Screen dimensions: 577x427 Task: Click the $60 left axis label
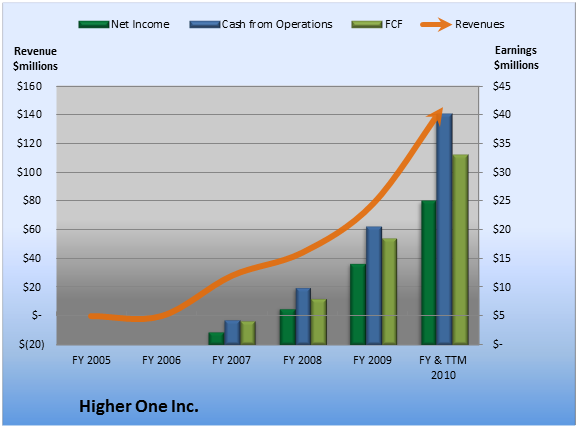coord(32,229)
